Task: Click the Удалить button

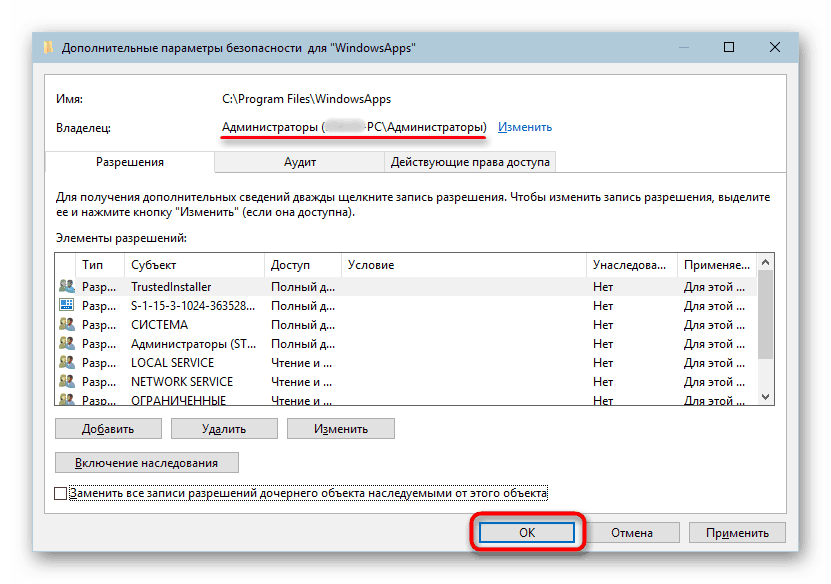Action: (223, 428)
